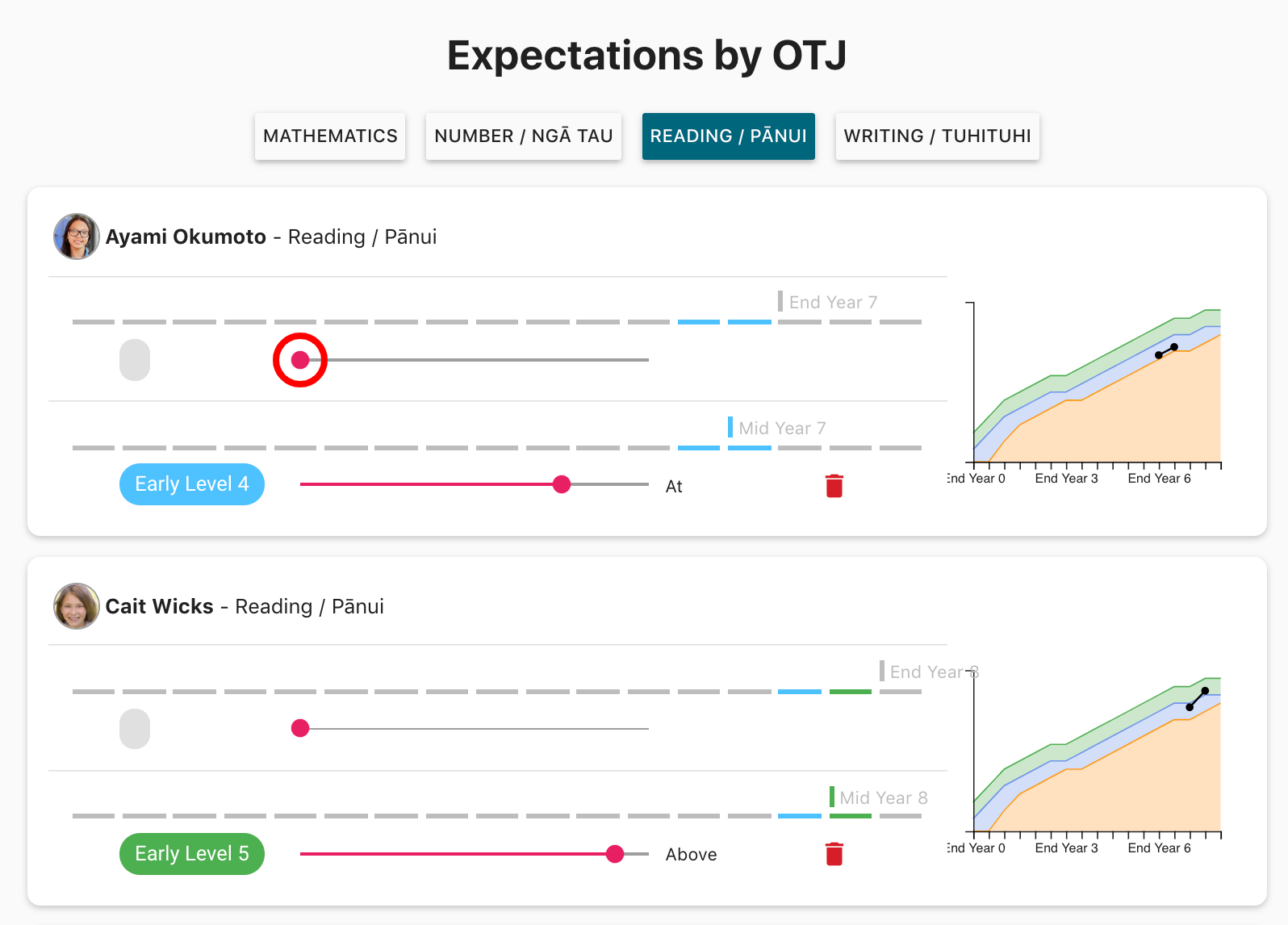Click Ayami's circled new judgement slider handle
The width and height of the screenshot is (1288, 925).
[x=300, y=360]
